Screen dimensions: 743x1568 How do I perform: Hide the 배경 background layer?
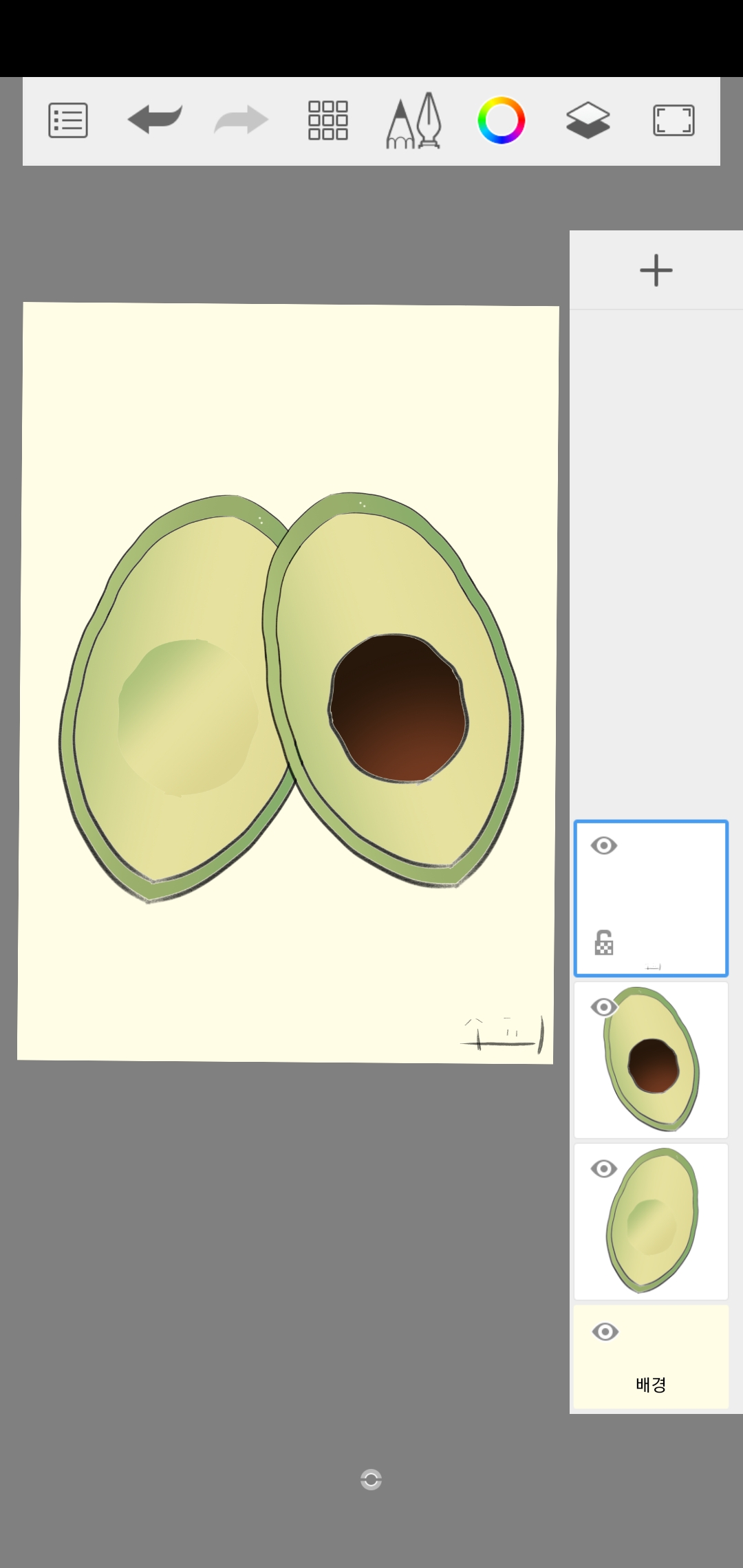tap(605, 1331)
